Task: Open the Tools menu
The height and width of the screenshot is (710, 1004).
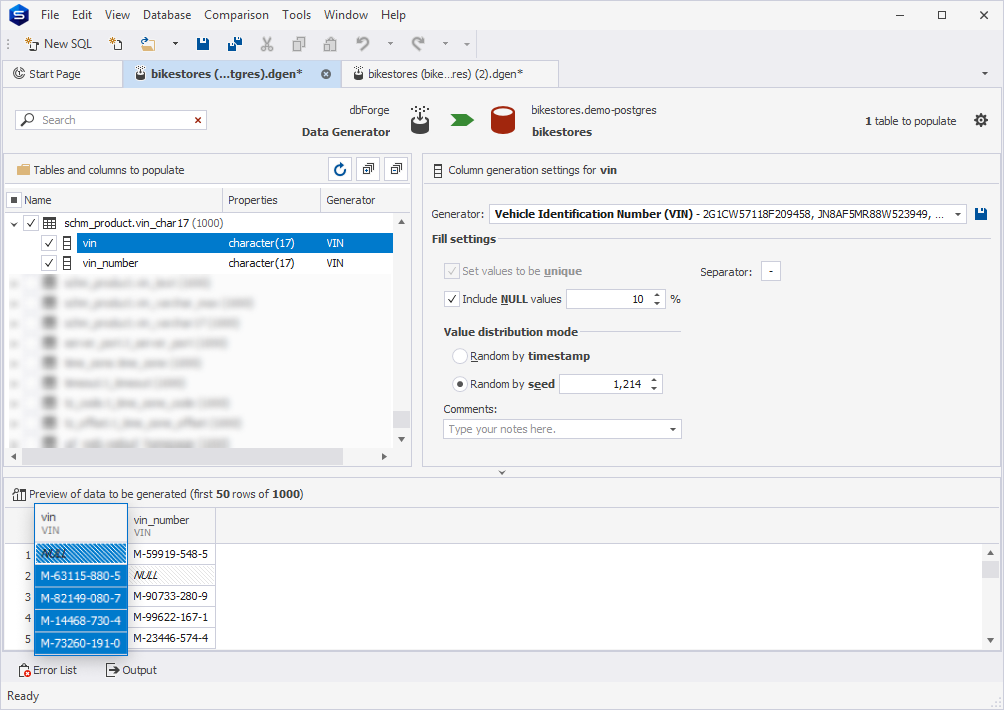Action: [296, 15]
